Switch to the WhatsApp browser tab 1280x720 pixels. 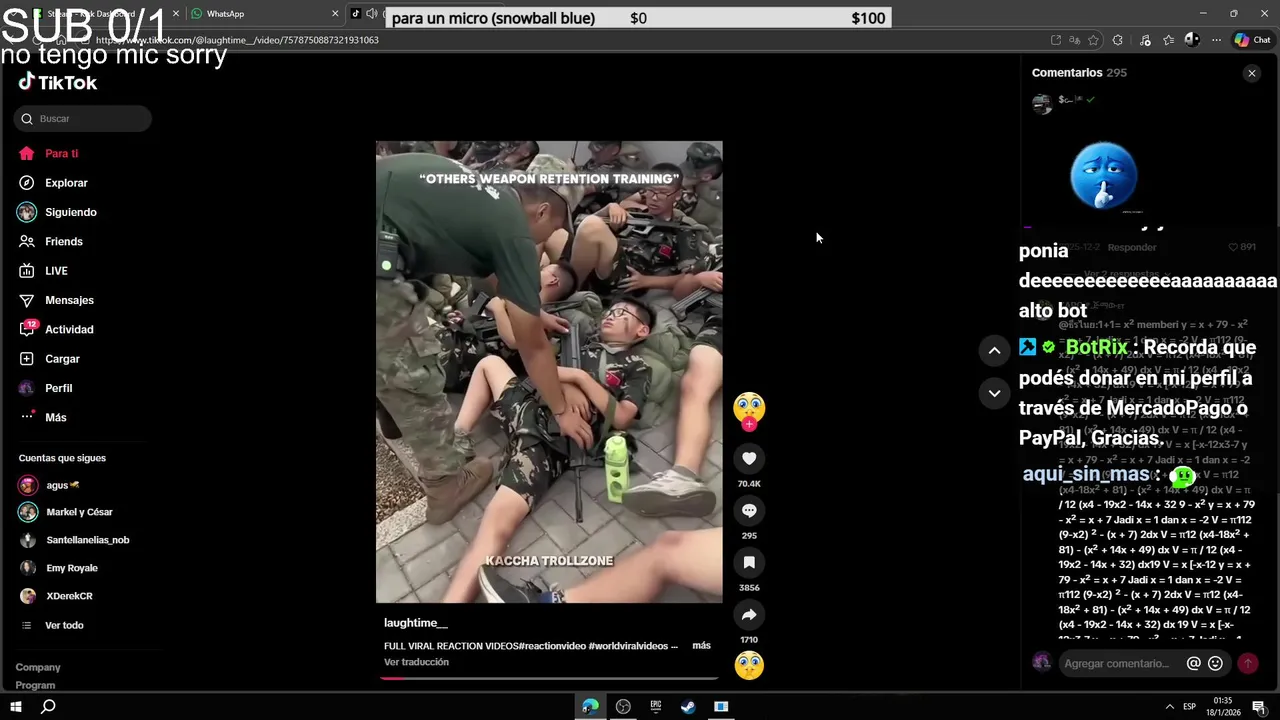coord(263,14)
